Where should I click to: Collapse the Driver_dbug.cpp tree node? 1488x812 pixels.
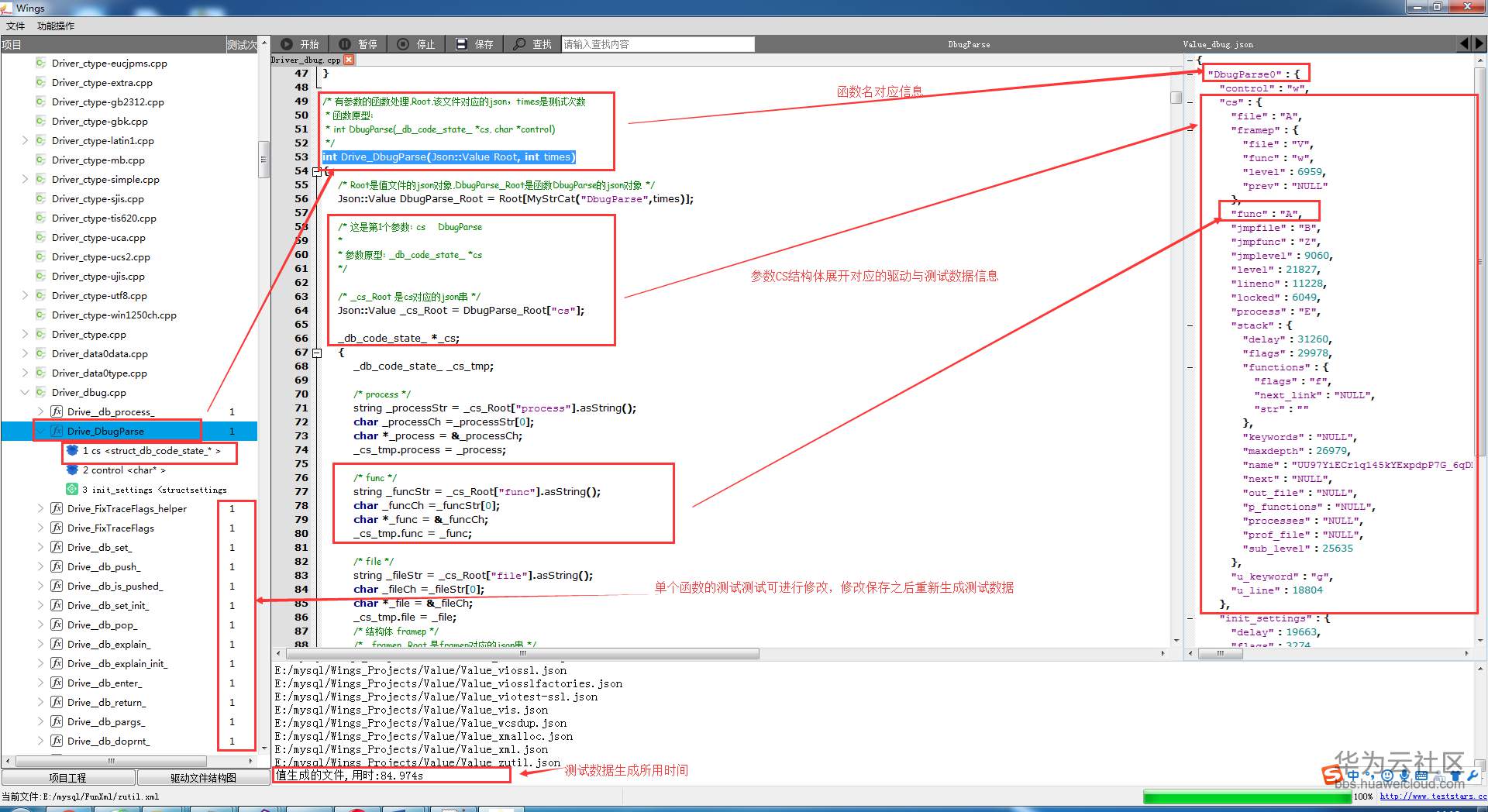pyautogui.click(x=25, y=392)
